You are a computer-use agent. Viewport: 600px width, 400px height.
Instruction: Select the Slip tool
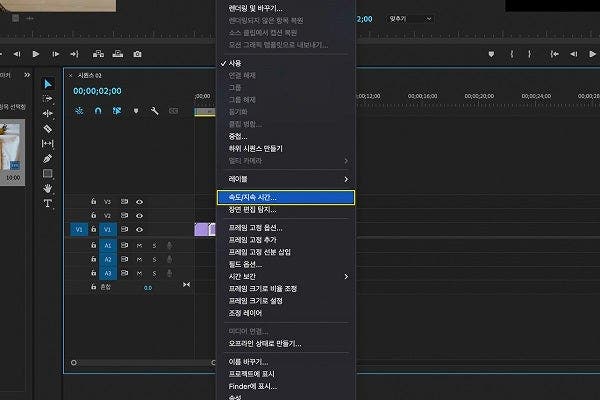click(48, 144)
